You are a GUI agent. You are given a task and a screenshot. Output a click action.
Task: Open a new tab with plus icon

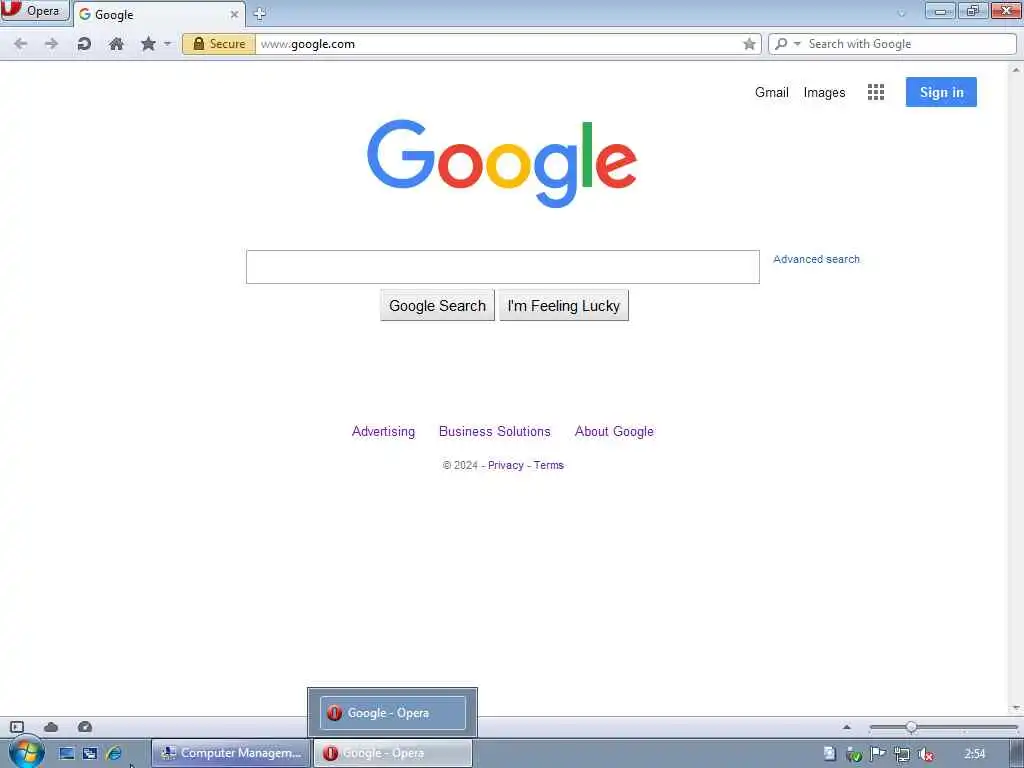pos(259,14)
